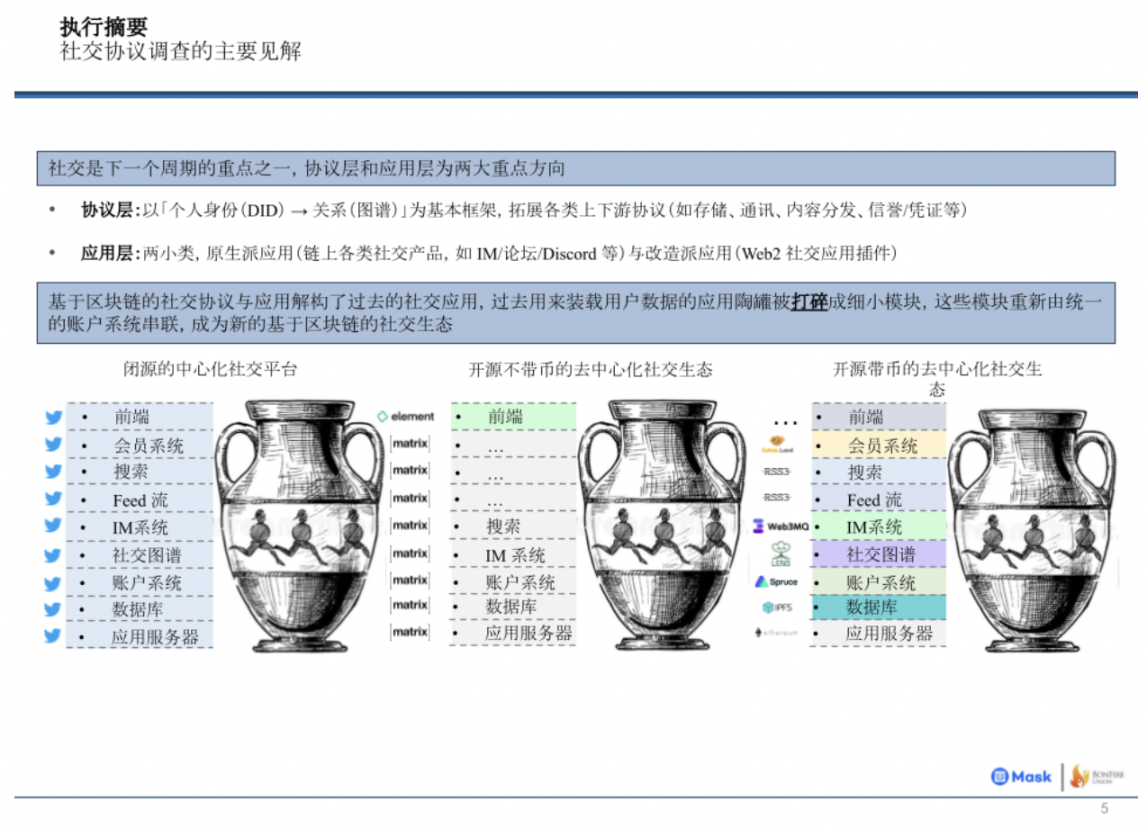1147x828 pixels.
Task: Click the IPFS cube logo
Action: 777,607
